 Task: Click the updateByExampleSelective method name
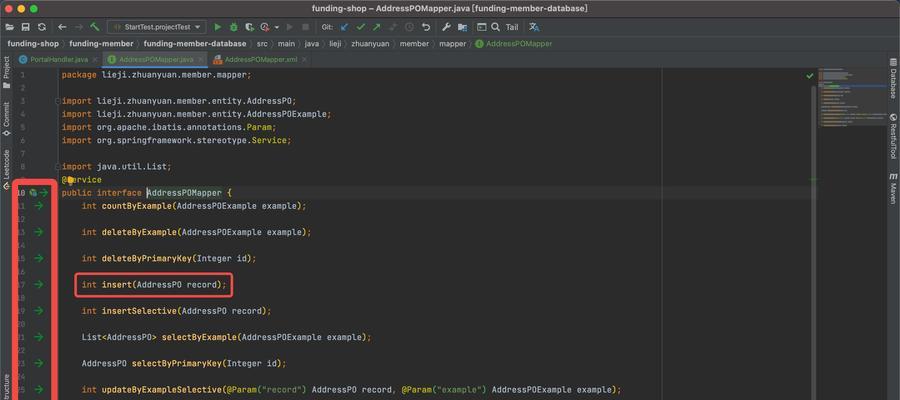161,390
